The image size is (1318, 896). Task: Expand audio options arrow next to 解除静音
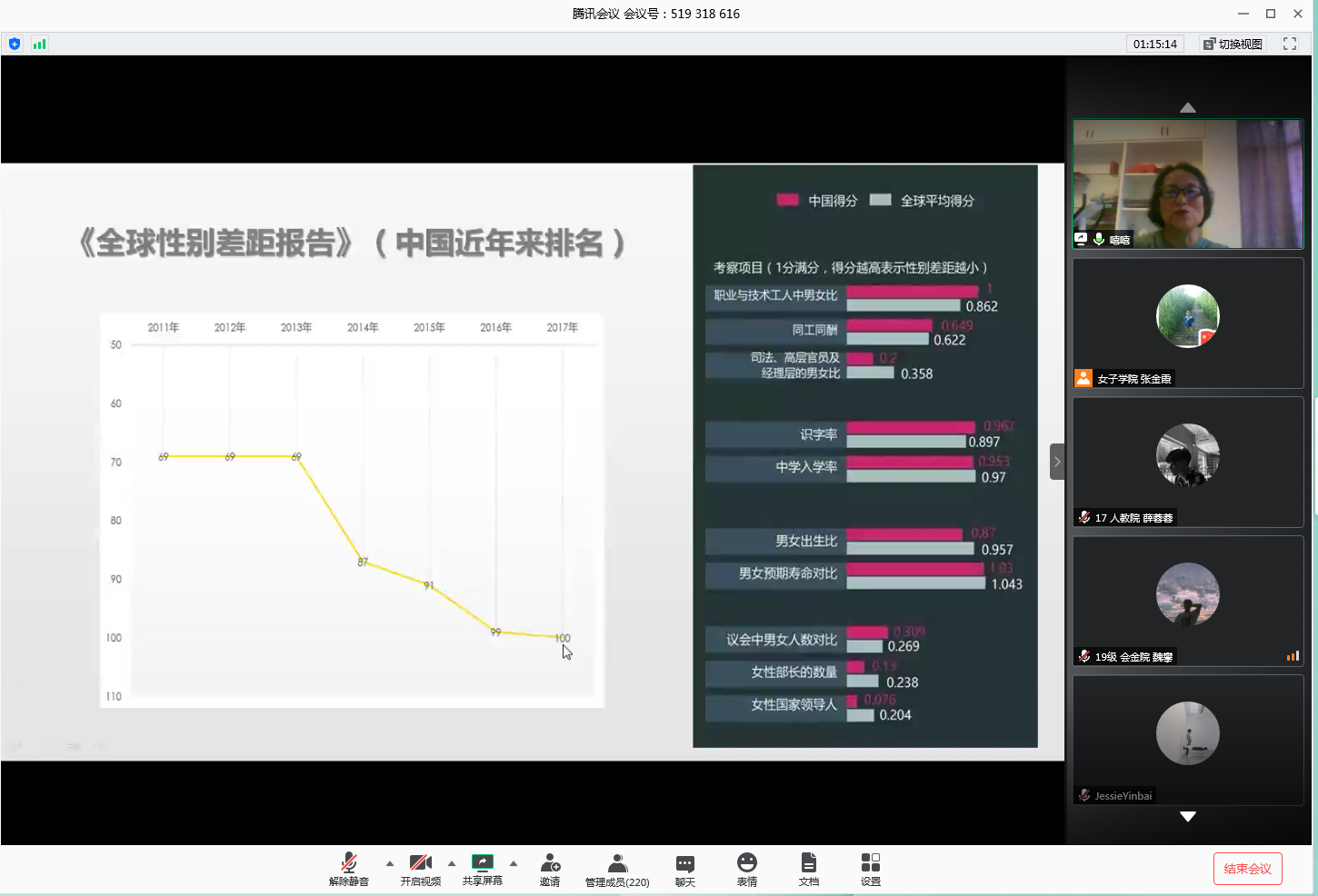click(x=390, y=863)
